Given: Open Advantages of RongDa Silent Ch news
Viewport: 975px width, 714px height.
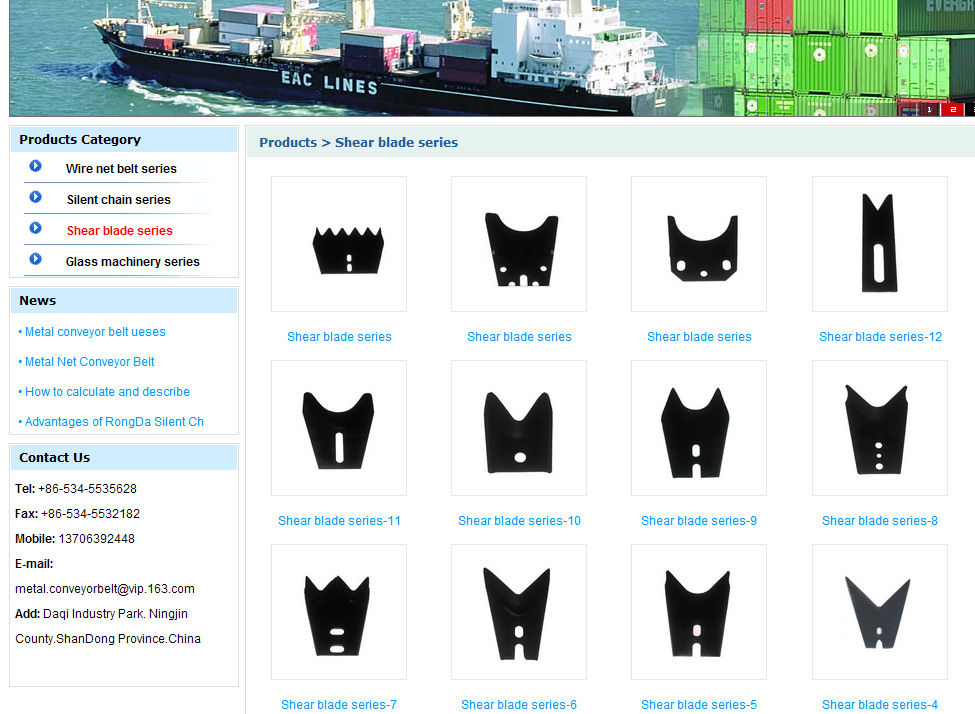Looking at the screenshot, I should [x=113, y=422].
